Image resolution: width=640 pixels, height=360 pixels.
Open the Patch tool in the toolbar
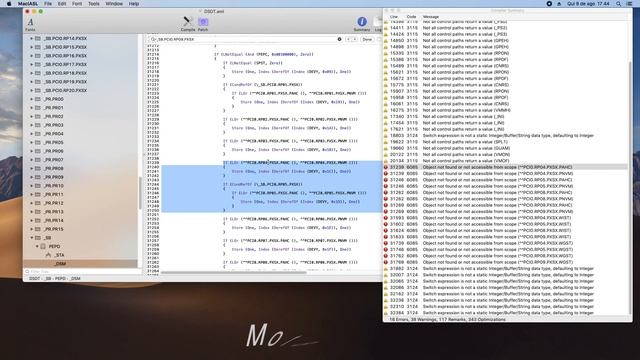[203, 24]
